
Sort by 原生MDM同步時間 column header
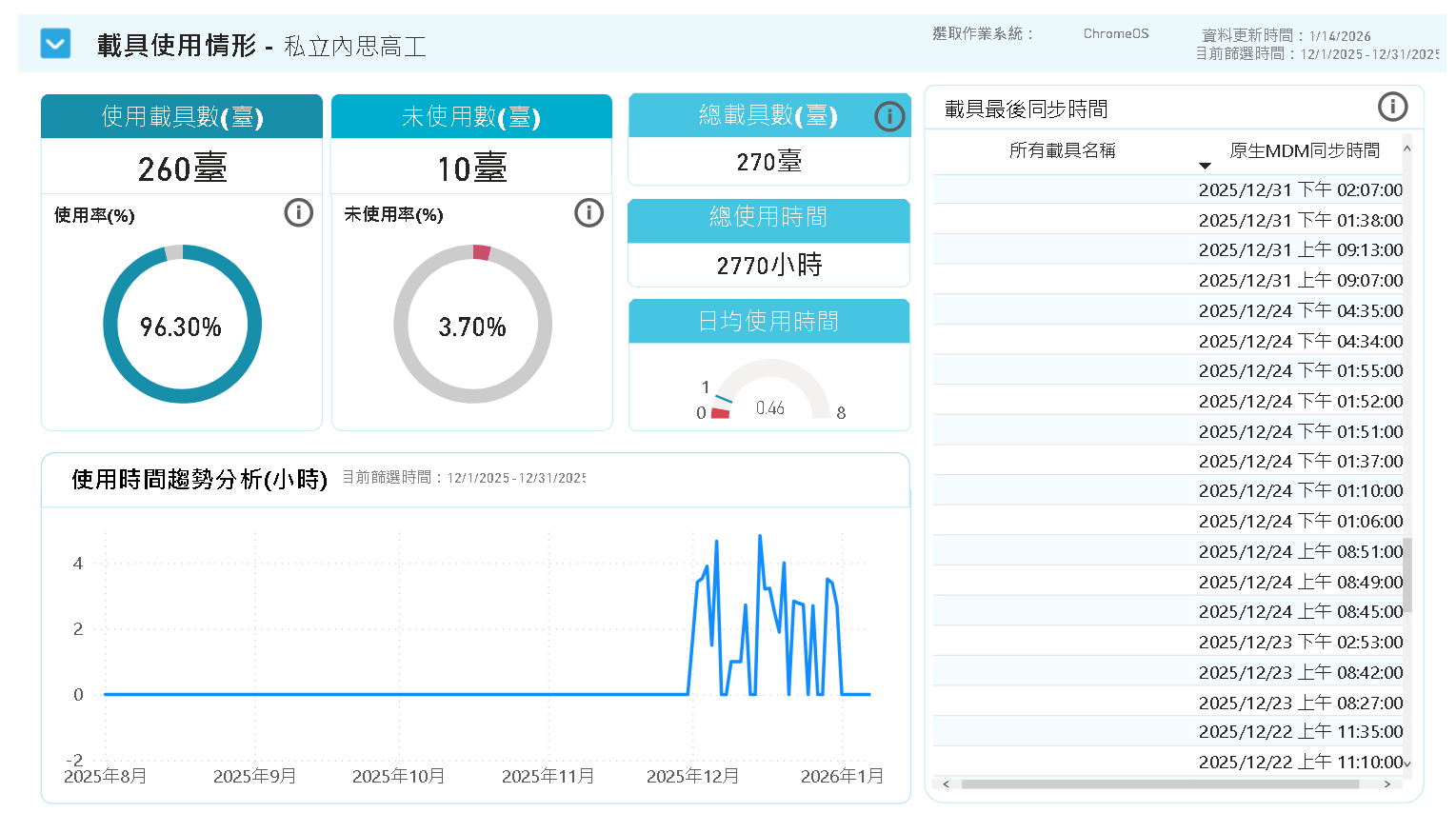coord(1304,150)
